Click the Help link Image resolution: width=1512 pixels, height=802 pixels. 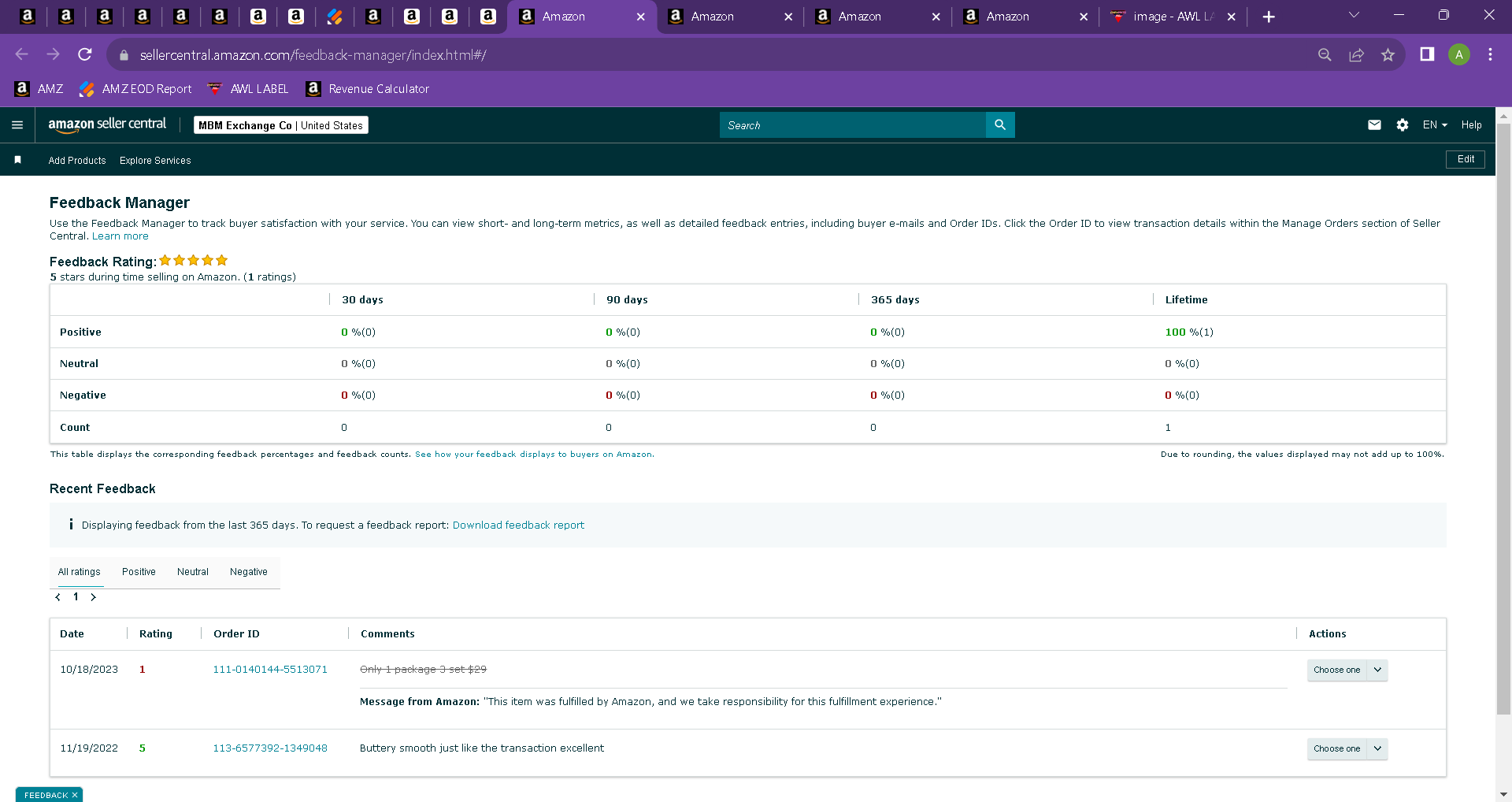click(x=1471, y=124)
